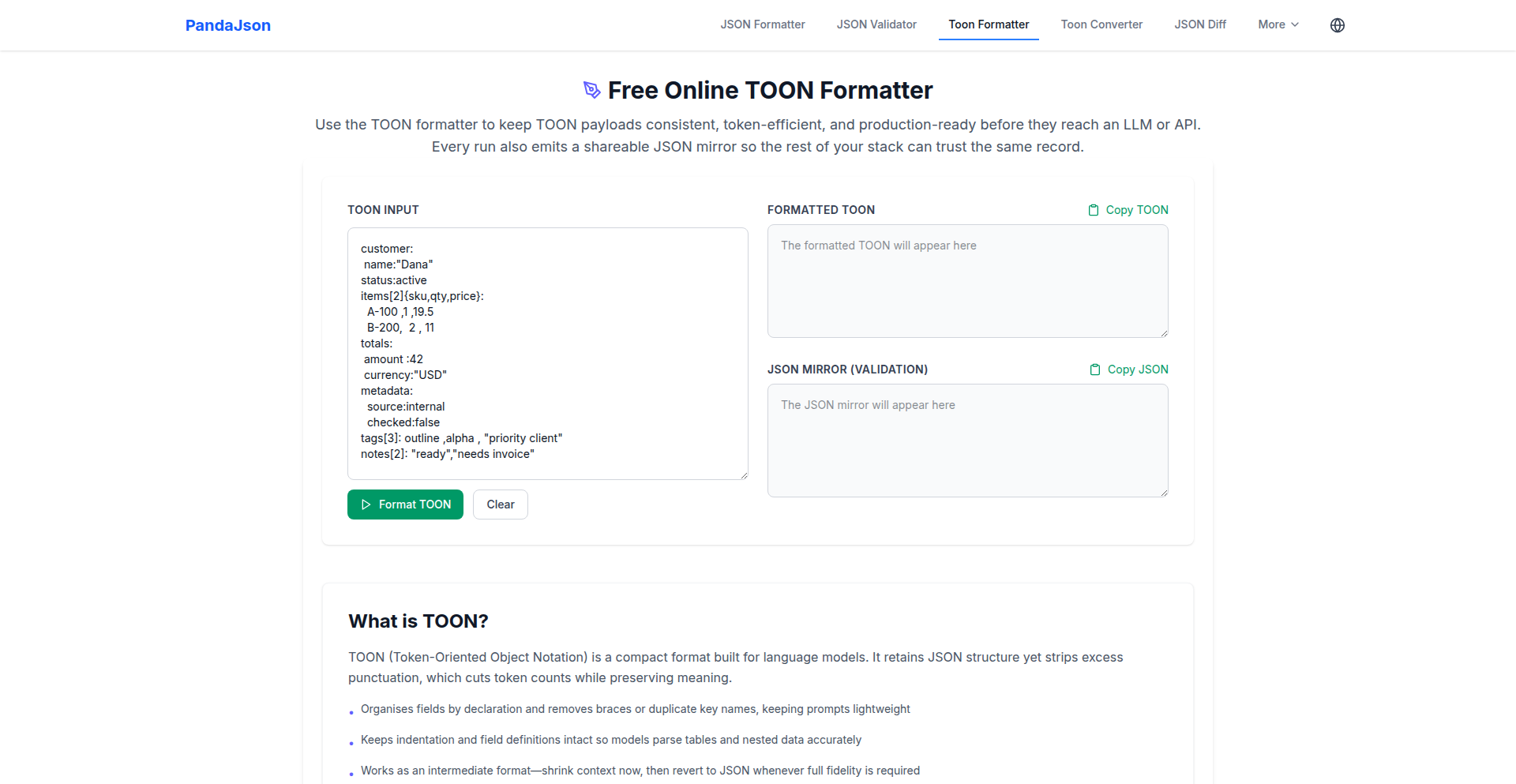Click the clipboard icon beside Copy TOON
Viewport: 1516px width, 784px height.
[1094, 210]
